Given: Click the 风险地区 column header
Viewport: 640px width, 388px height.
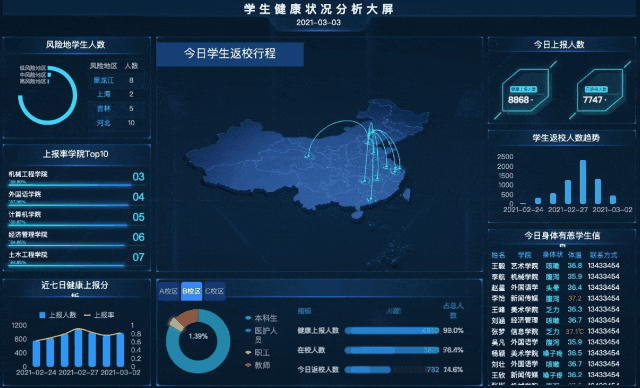Looking at the screenshot, I should pos(103,66).
